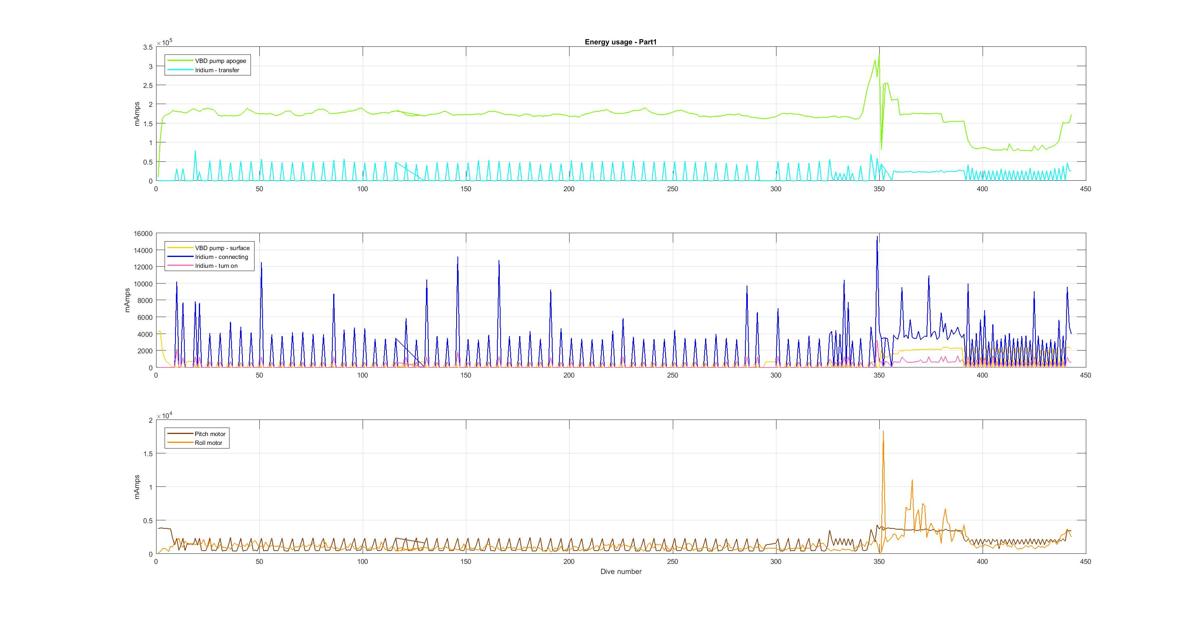Click "100" x-axis tick under bottom plot
1200x622 pixels.
[362, 562]
